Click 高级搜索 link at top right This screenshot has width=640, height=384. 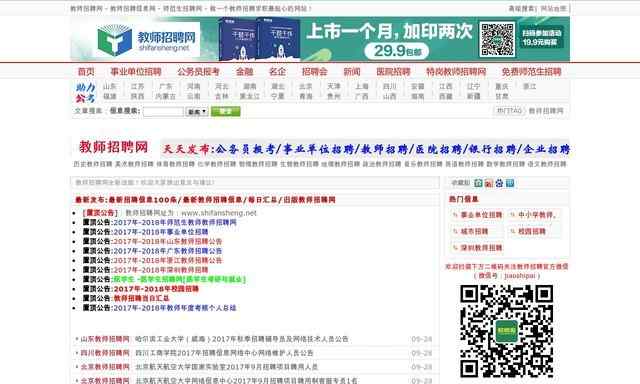tap(522, 8)
